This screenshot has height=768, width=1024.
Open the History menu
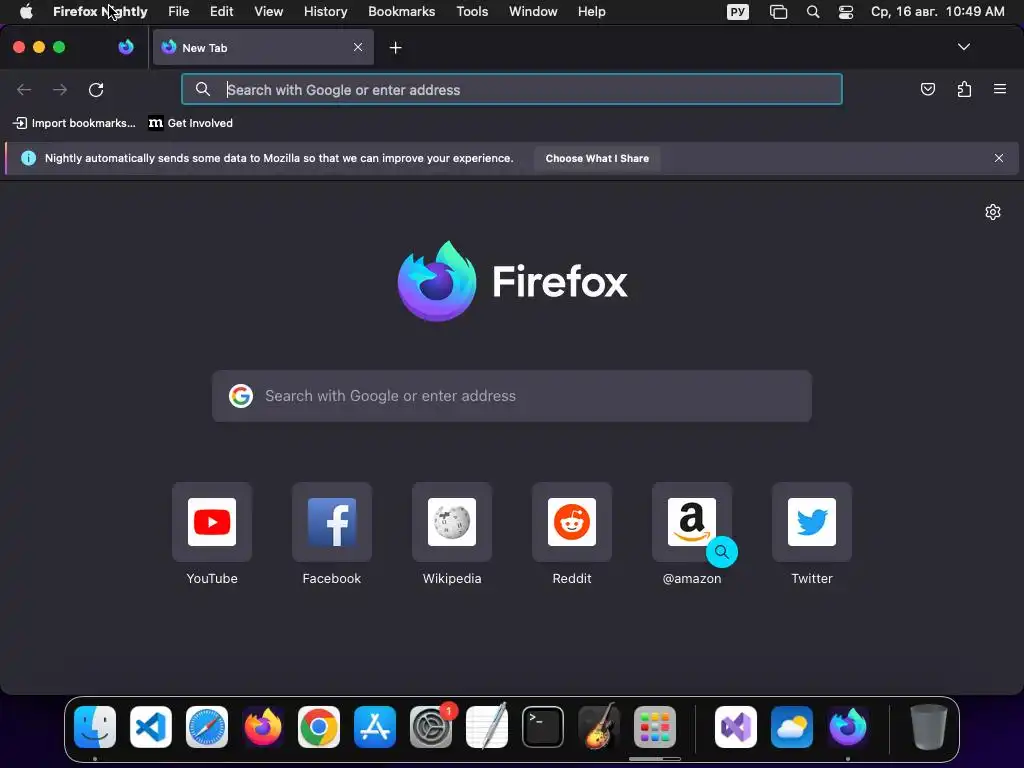click(325, 12)
